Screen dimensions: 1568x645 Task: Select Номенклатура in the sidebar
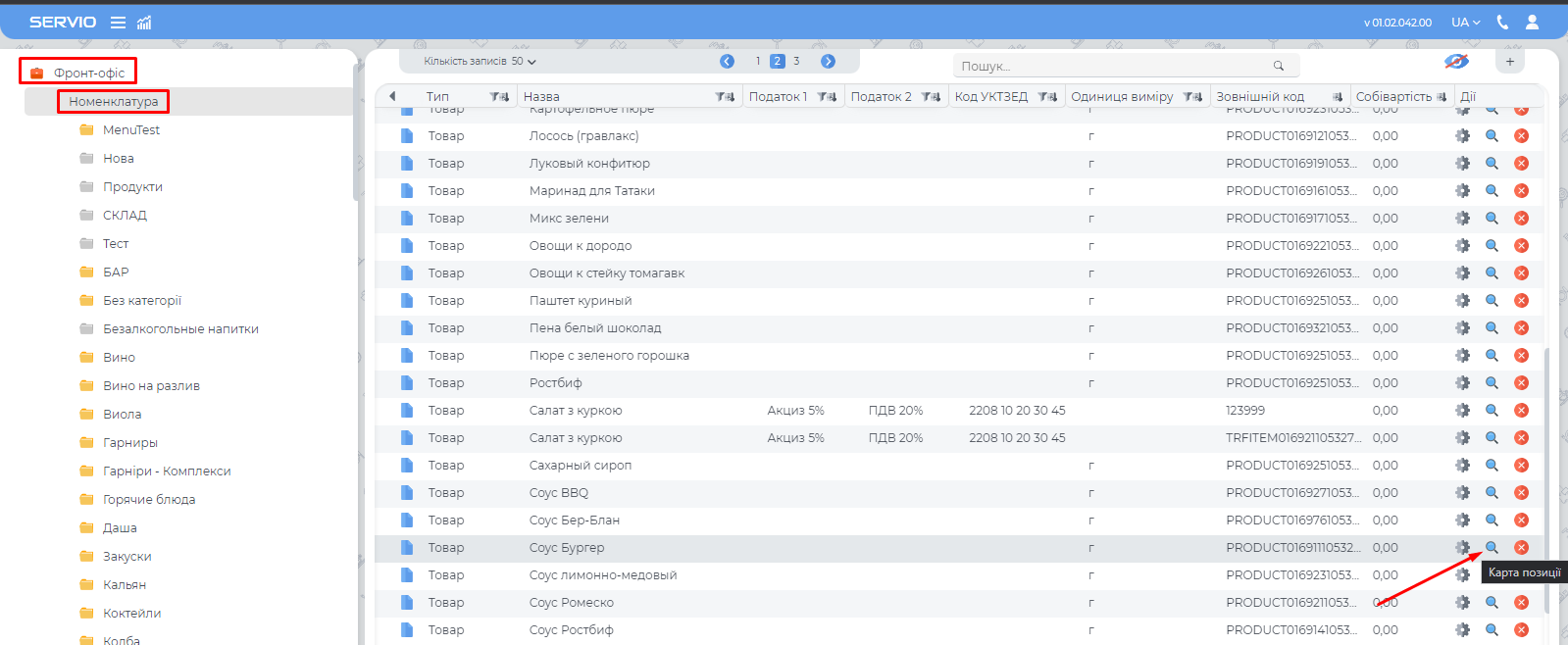[113, 102]
